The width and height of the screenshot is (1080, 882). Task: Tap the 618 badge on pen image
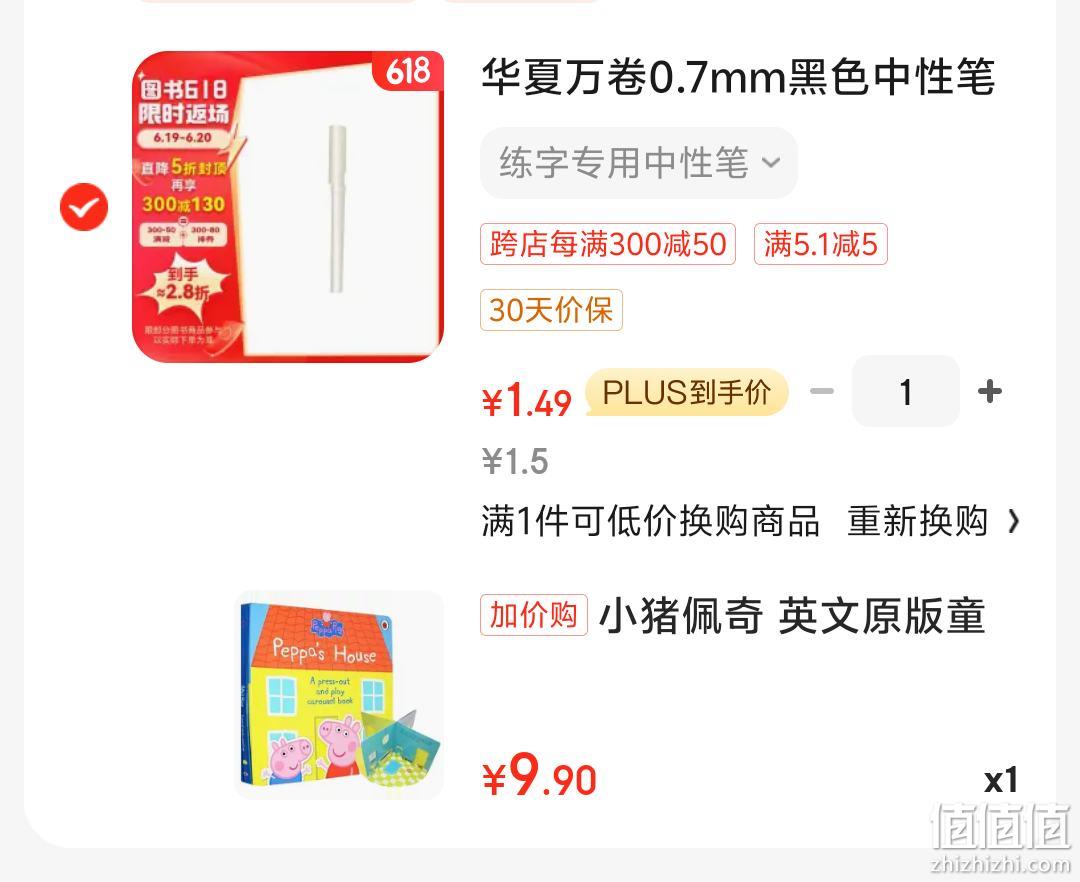click(408, 70)
